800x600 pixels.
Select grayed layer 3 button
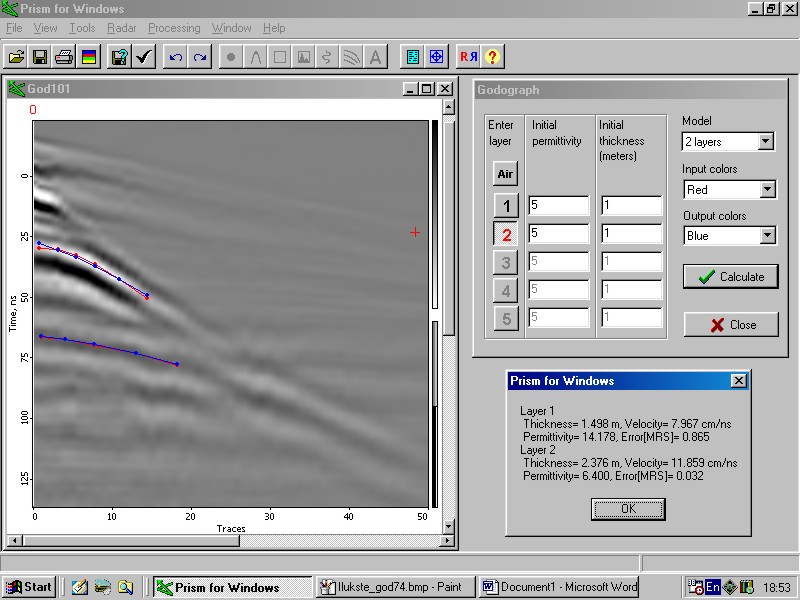tap(506, 262)
